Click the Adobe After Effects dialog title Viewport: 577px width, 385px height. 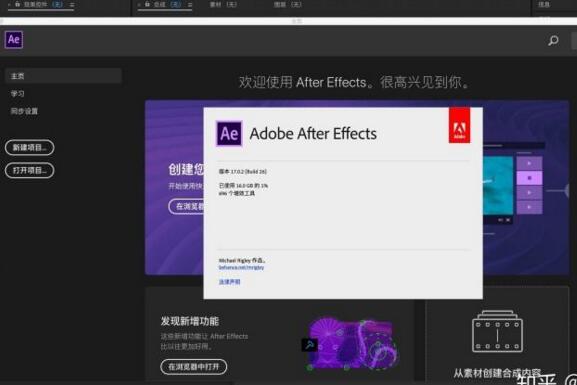pos(313,134)
